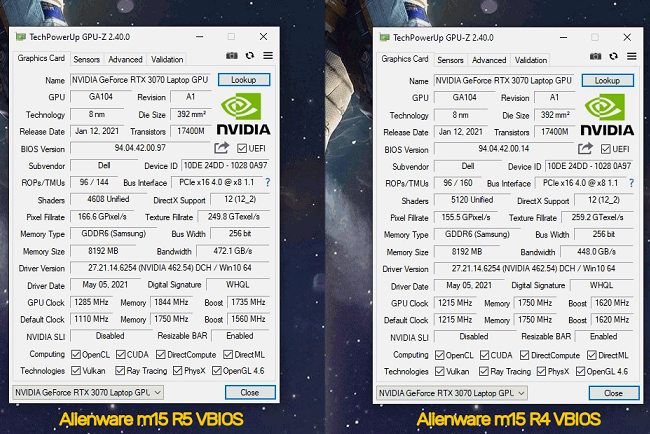Toggle the Ray Tracing checkbox in the R4 window
Image resolution: width=650 pixels, height=434 pixels.
(x=484, y=371)
